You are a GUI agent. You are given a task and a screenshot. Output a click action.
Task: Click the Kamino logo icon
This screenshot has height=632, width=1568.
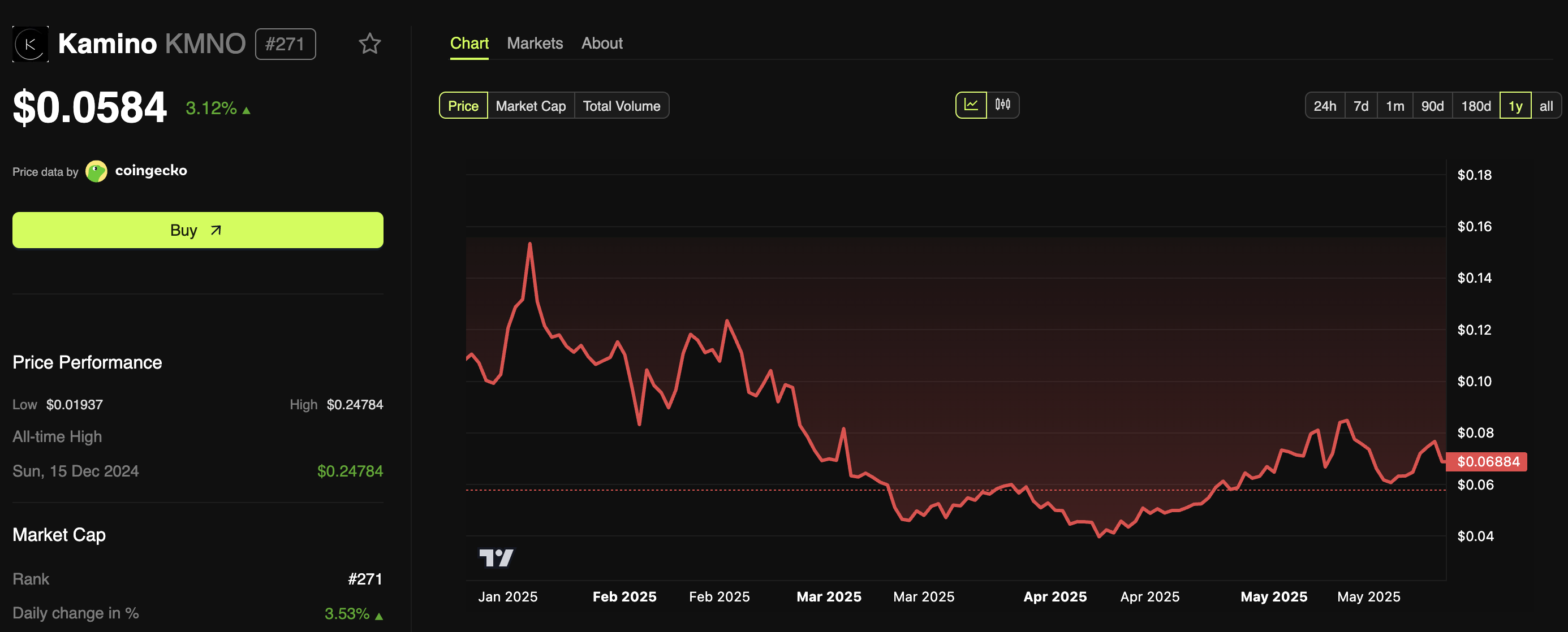[x=31, y=44]
